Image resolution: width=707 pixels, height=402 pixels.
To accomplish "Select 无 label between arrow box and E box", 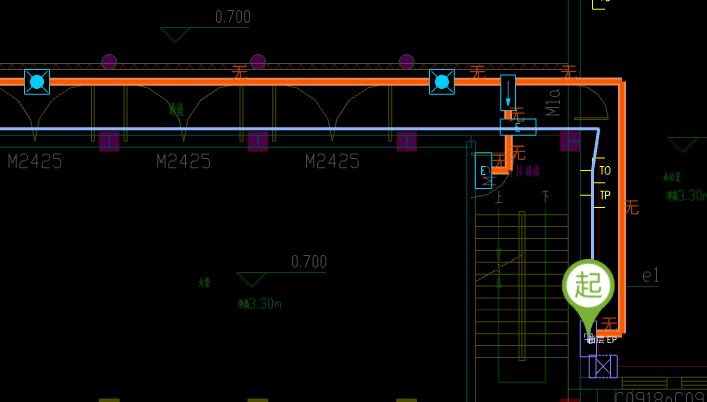I will (x=518, y=114).
